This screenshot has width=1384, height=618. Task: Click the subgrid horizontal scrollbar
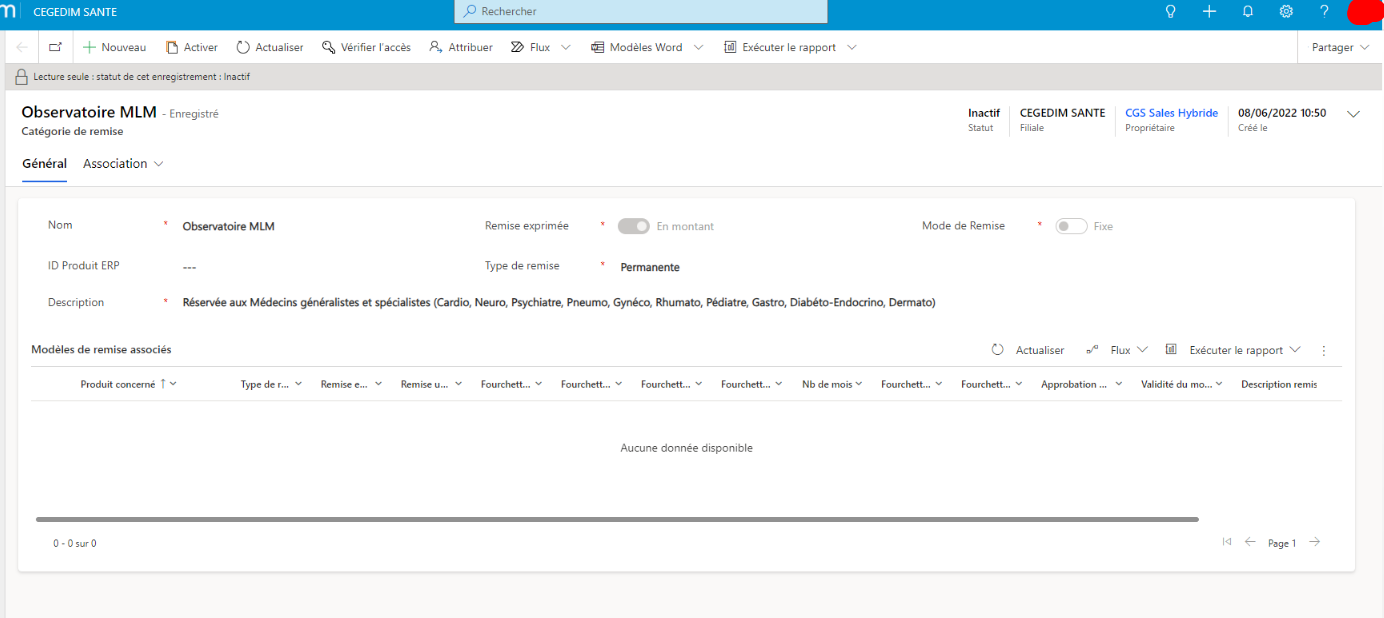tap(616, 519)
